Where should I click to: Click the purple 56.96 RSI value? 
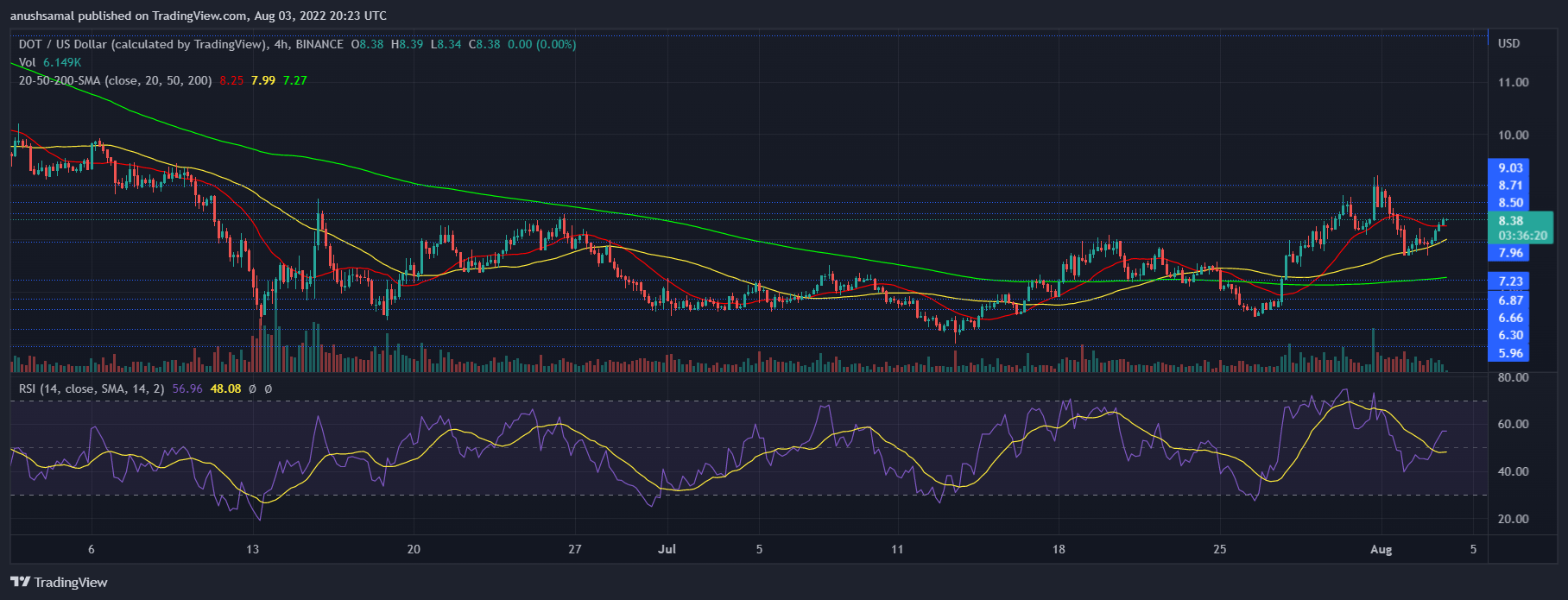187,389
